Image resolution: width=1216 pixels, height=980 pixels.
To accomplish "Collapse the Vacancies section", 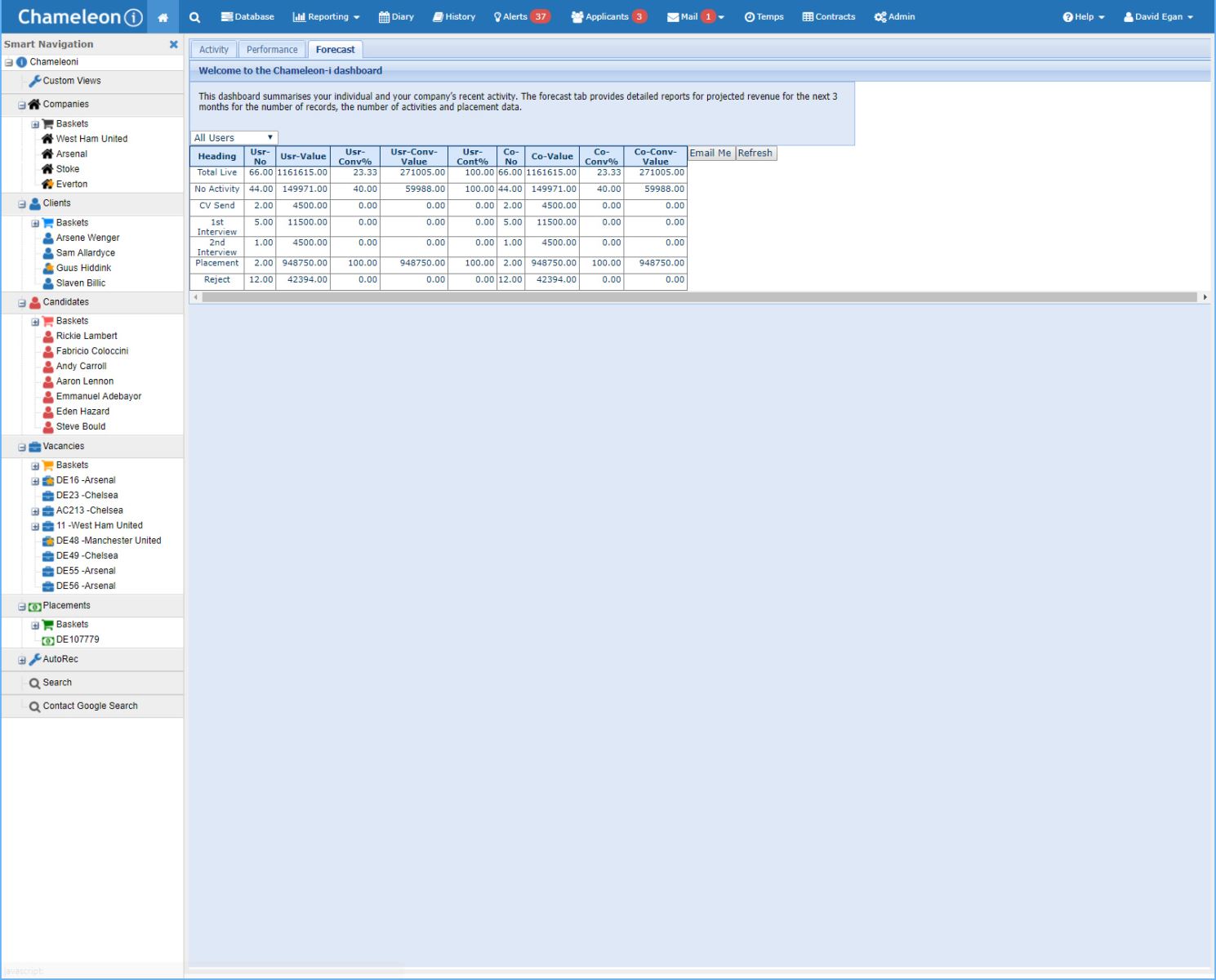I will (x=22, y=448).
